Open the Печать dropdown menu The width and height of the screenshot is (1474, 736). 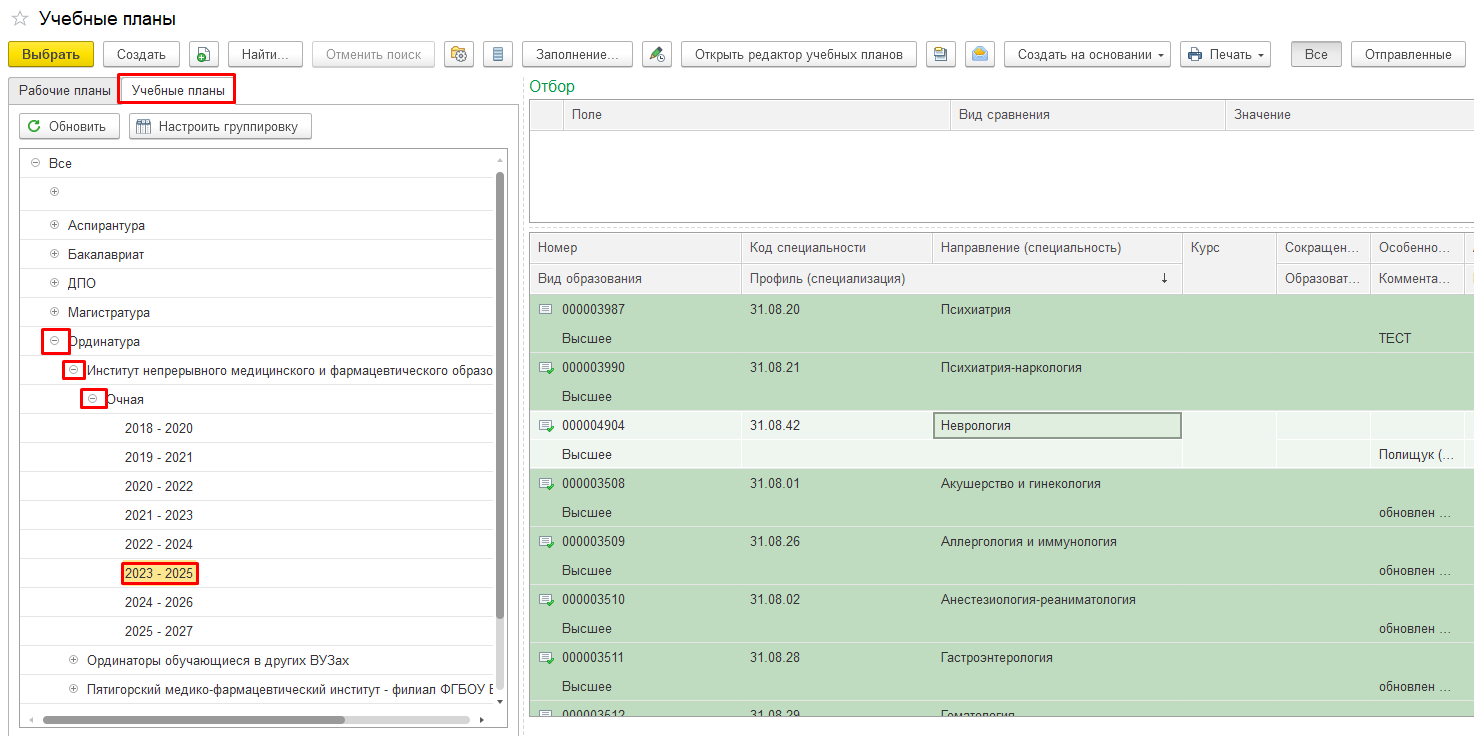[x=1225, y=54]
